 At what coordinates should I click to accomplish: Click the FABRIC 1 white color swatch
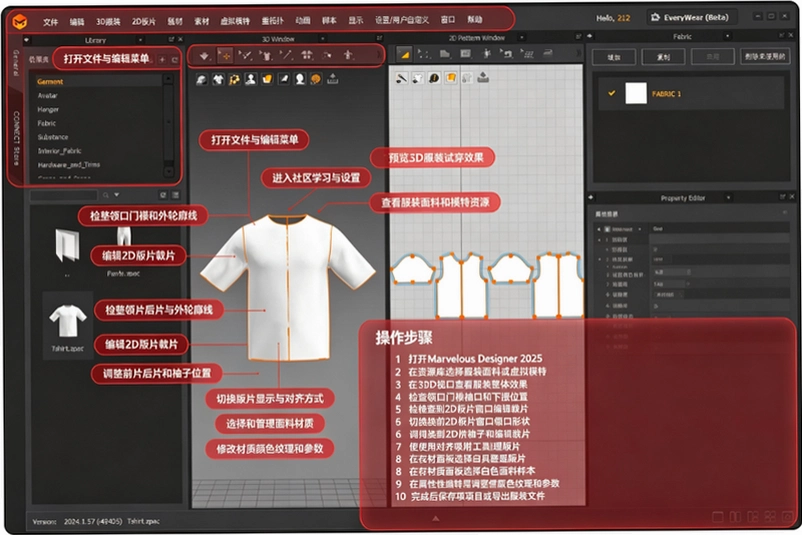click(x=636, y=93)
